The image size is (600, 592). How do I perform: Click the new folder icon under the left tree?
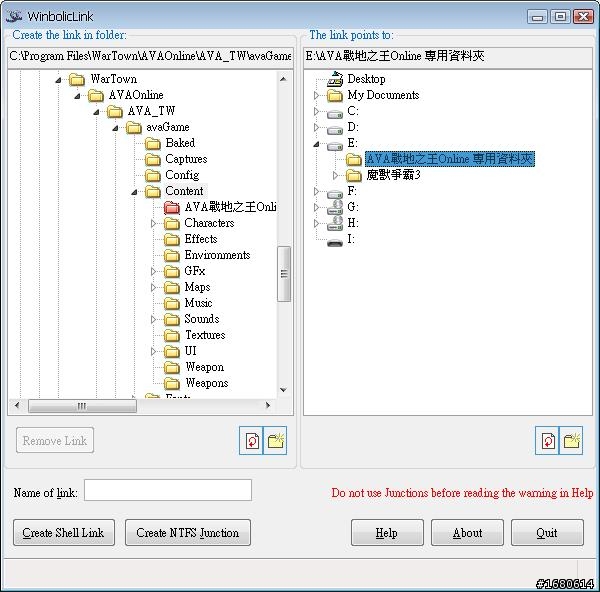click(x=275, y=440)
